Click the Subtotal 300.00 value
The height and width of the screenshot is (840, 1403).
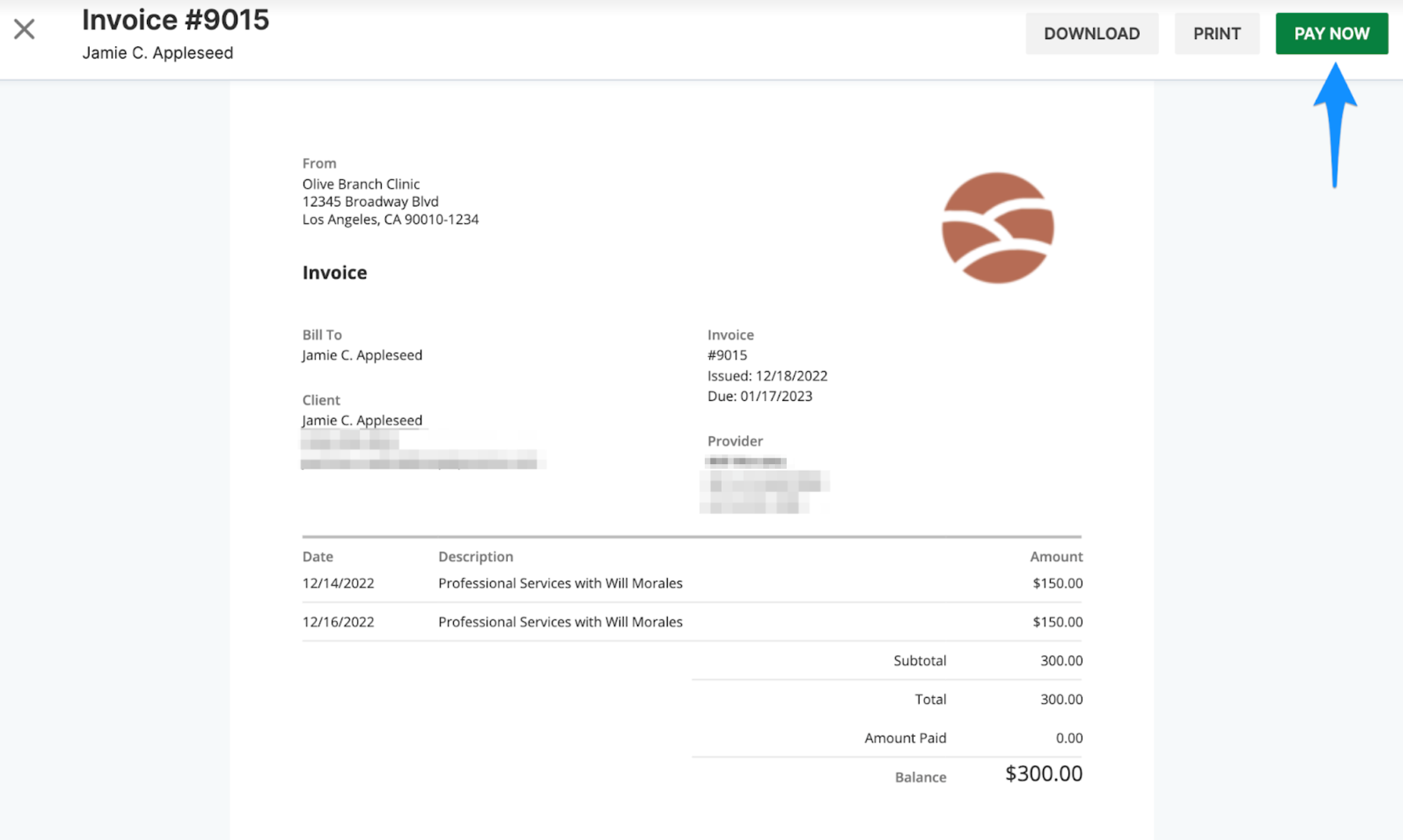1061,661
